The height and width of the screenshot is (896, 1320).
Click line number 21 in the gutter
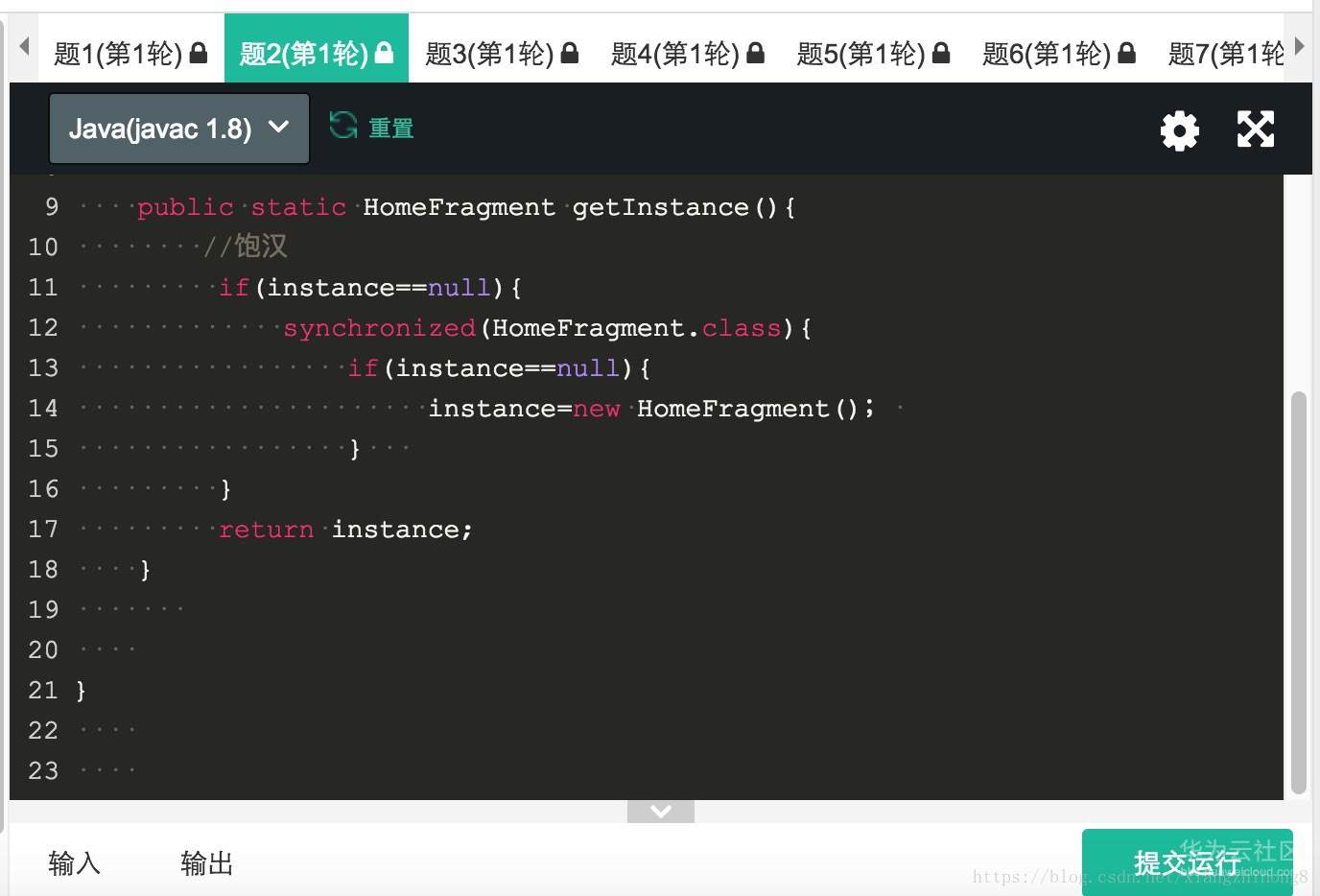(43, 691)
